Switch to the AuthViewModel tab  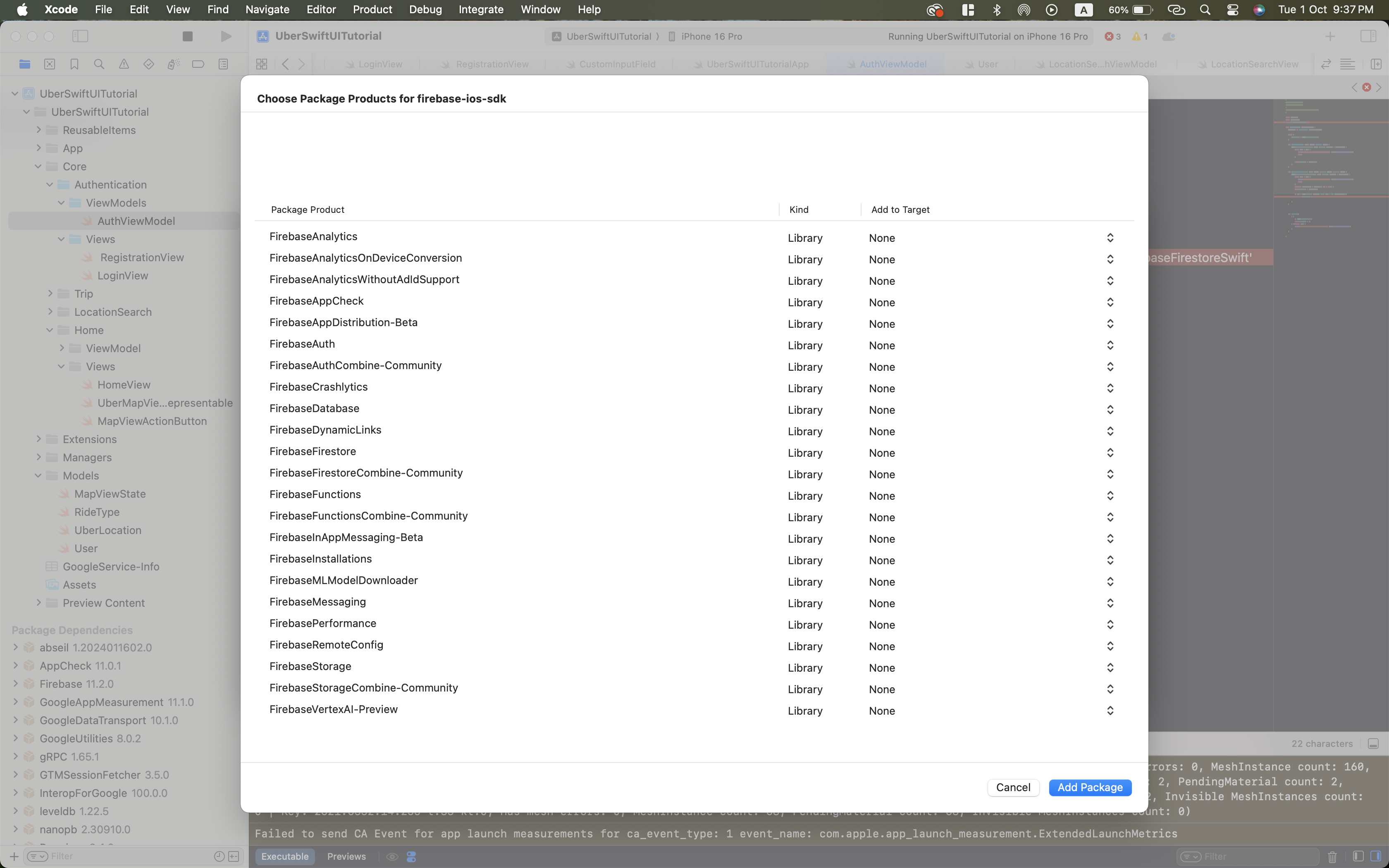886,64
